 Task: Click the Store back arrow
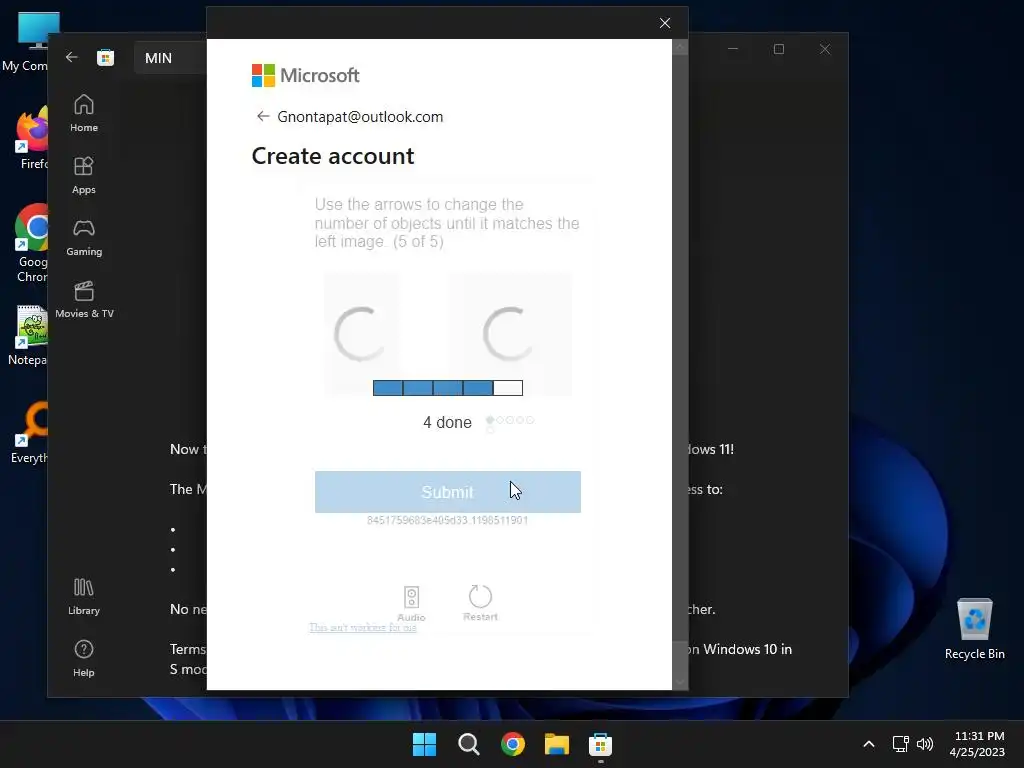click(72, 57)
